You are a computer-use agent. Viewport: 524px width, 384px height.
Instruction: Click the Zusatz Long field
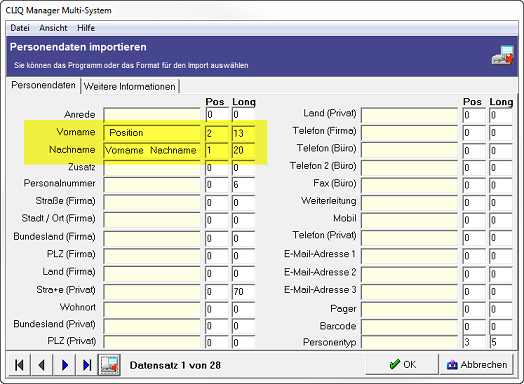pyautogui.click(x=243, y=167)
